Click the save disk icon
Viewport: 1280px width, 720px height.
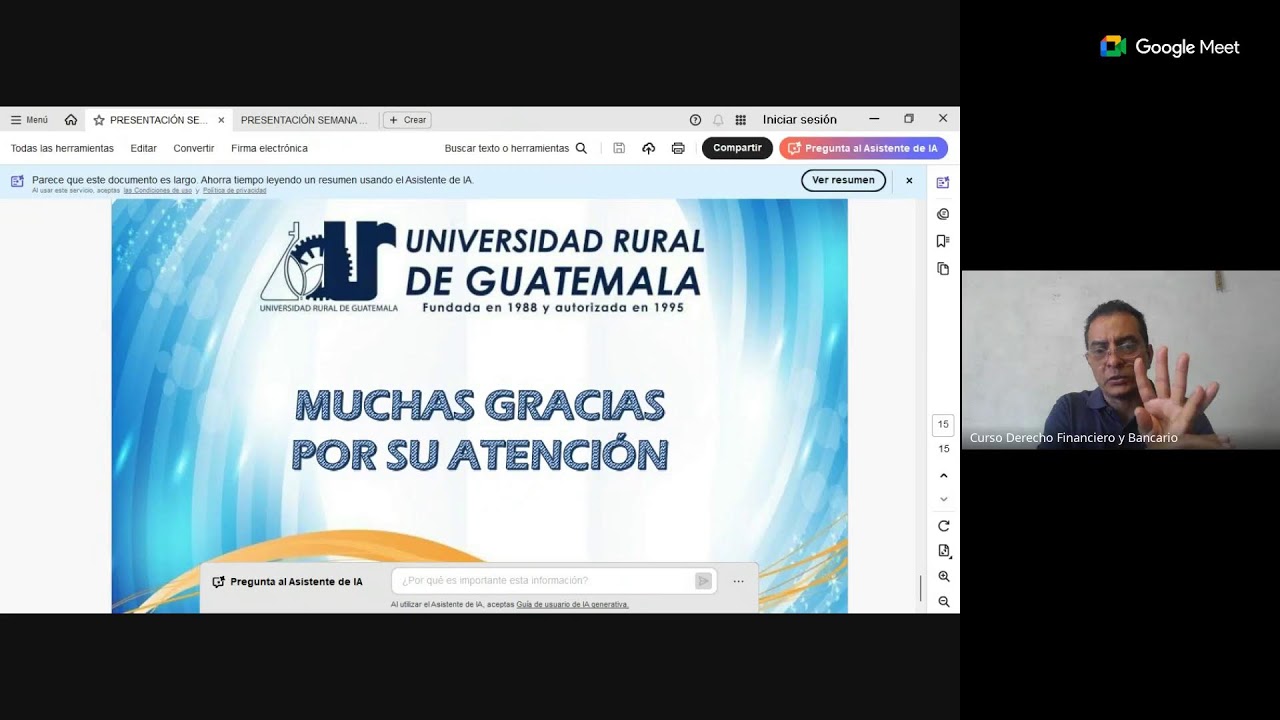point(619,148)
